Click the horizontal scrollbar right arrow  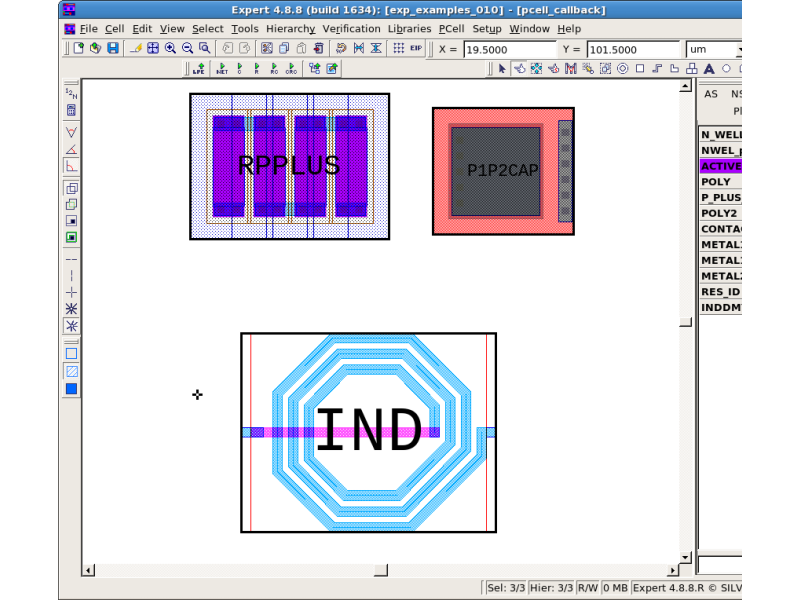coord(672,570)
